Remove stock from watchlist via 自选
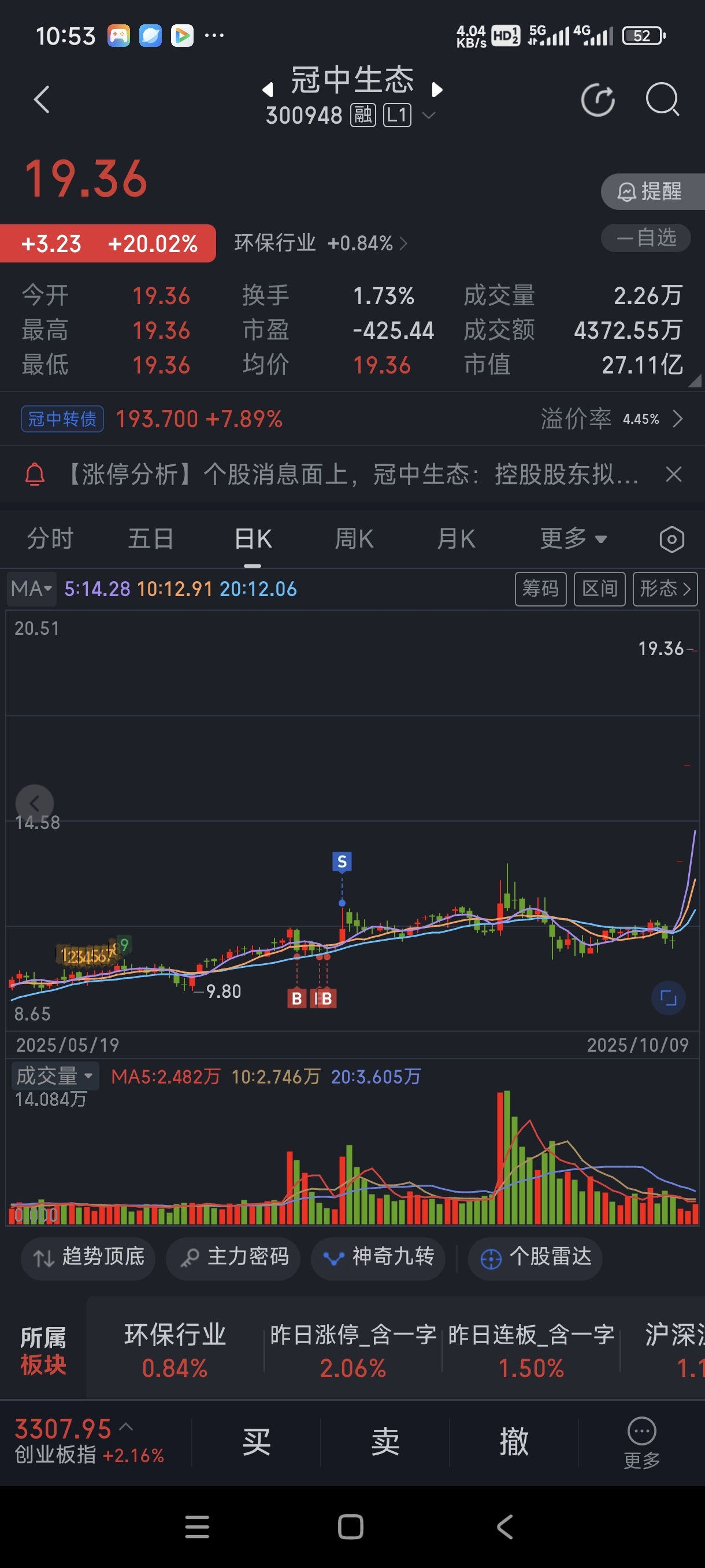The width and height of the screenshot is (705, 1568). click(646, 238)
